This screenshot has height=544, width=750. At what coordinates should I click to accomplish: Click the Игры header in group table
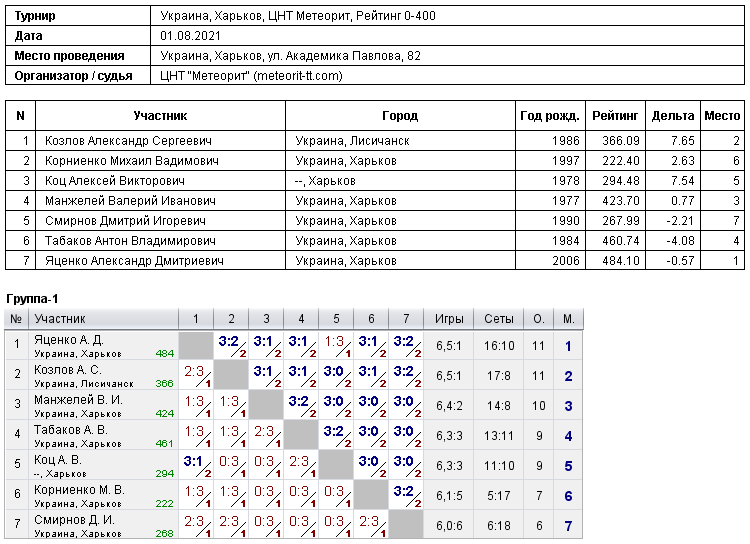pyautogui.click(x=449, y=319)
